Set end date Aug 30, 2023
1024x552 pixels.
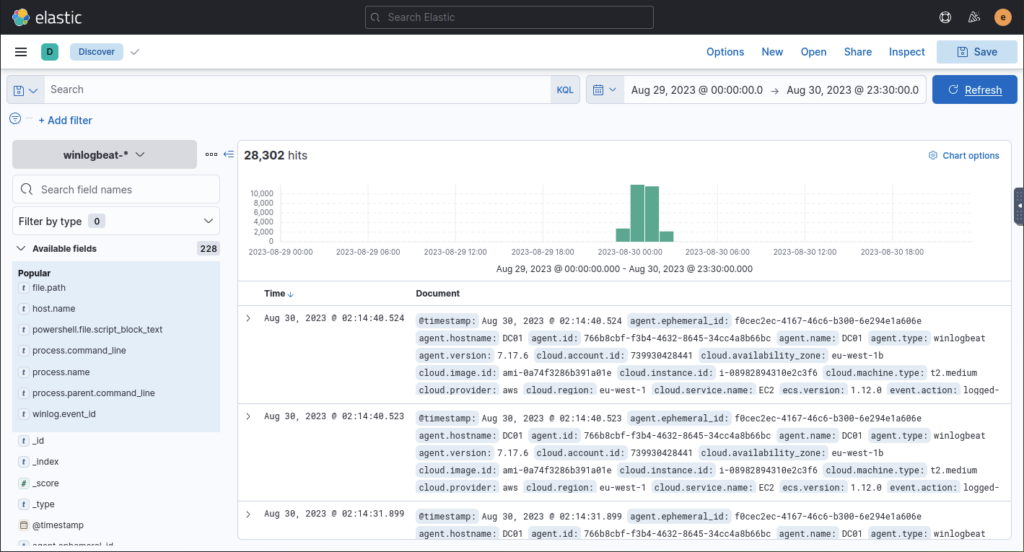pyautogui.click(x=852, y=90)
